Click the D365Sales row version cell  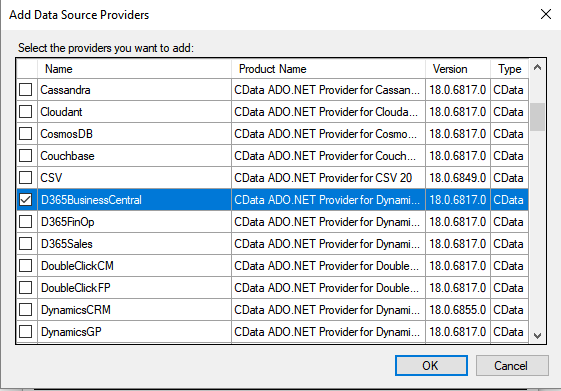click(458, 244)
